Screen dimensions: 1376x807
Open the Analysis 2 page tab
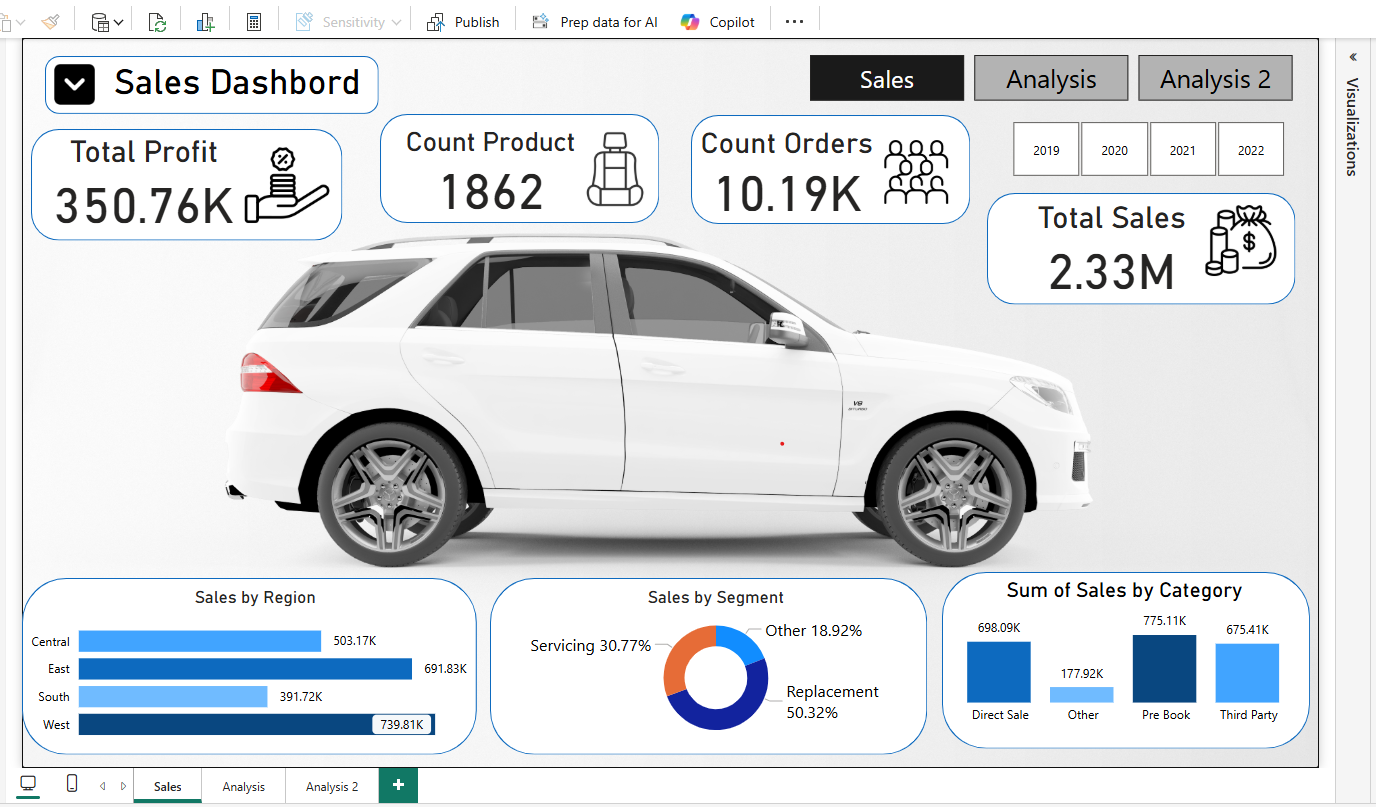pyautogui.click(x=332, y=786)
